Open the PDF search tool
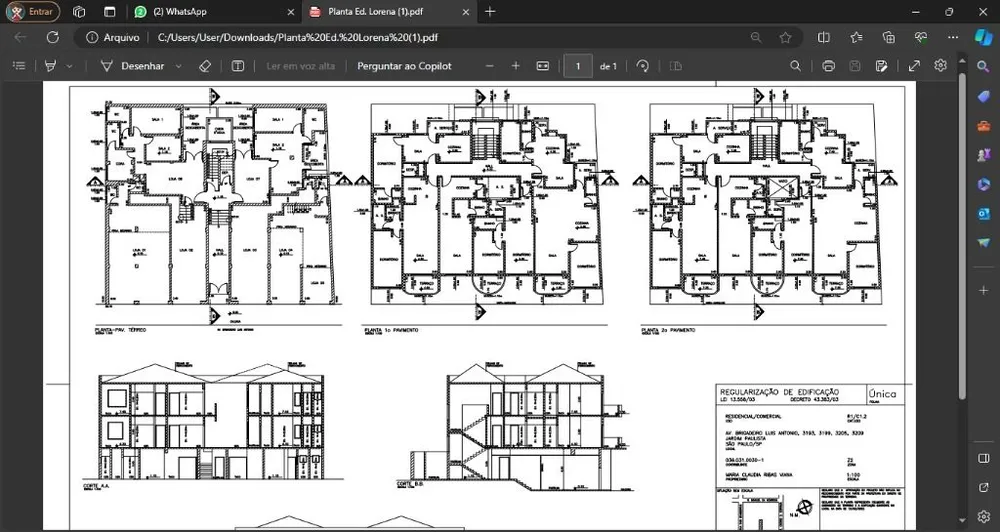The width and height of the screenshot is (1000, 532). click(795, 66)
